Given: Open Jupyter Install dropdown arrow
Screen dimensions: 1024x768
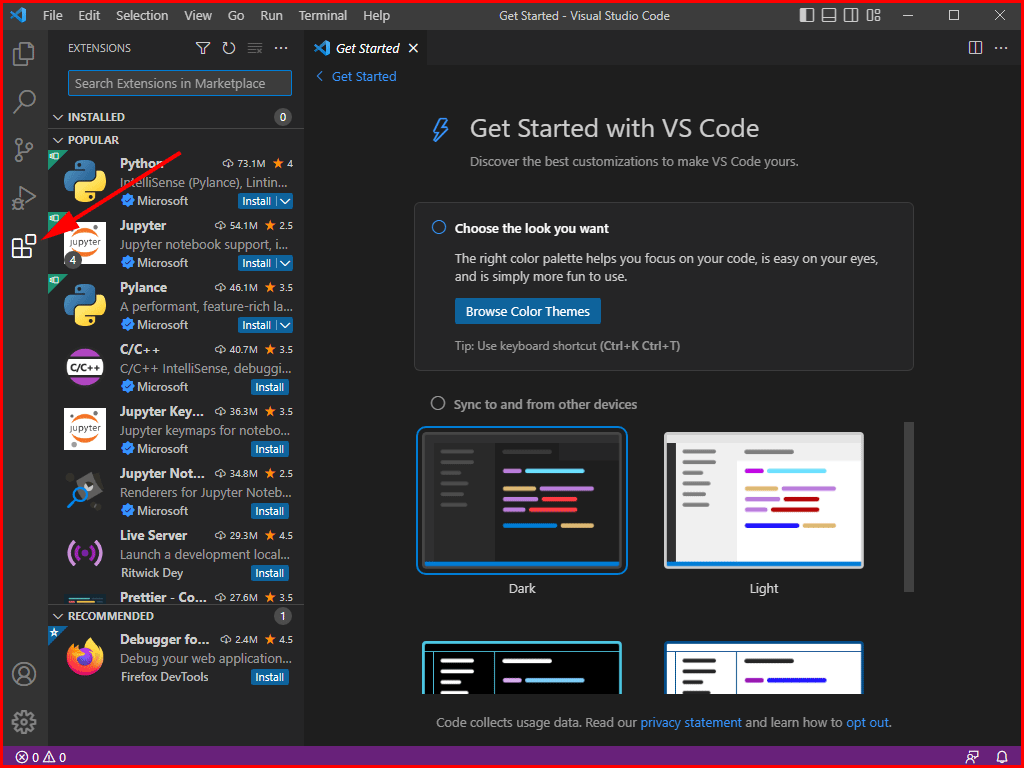Looking at the screenshot, I should click(285, 263).
